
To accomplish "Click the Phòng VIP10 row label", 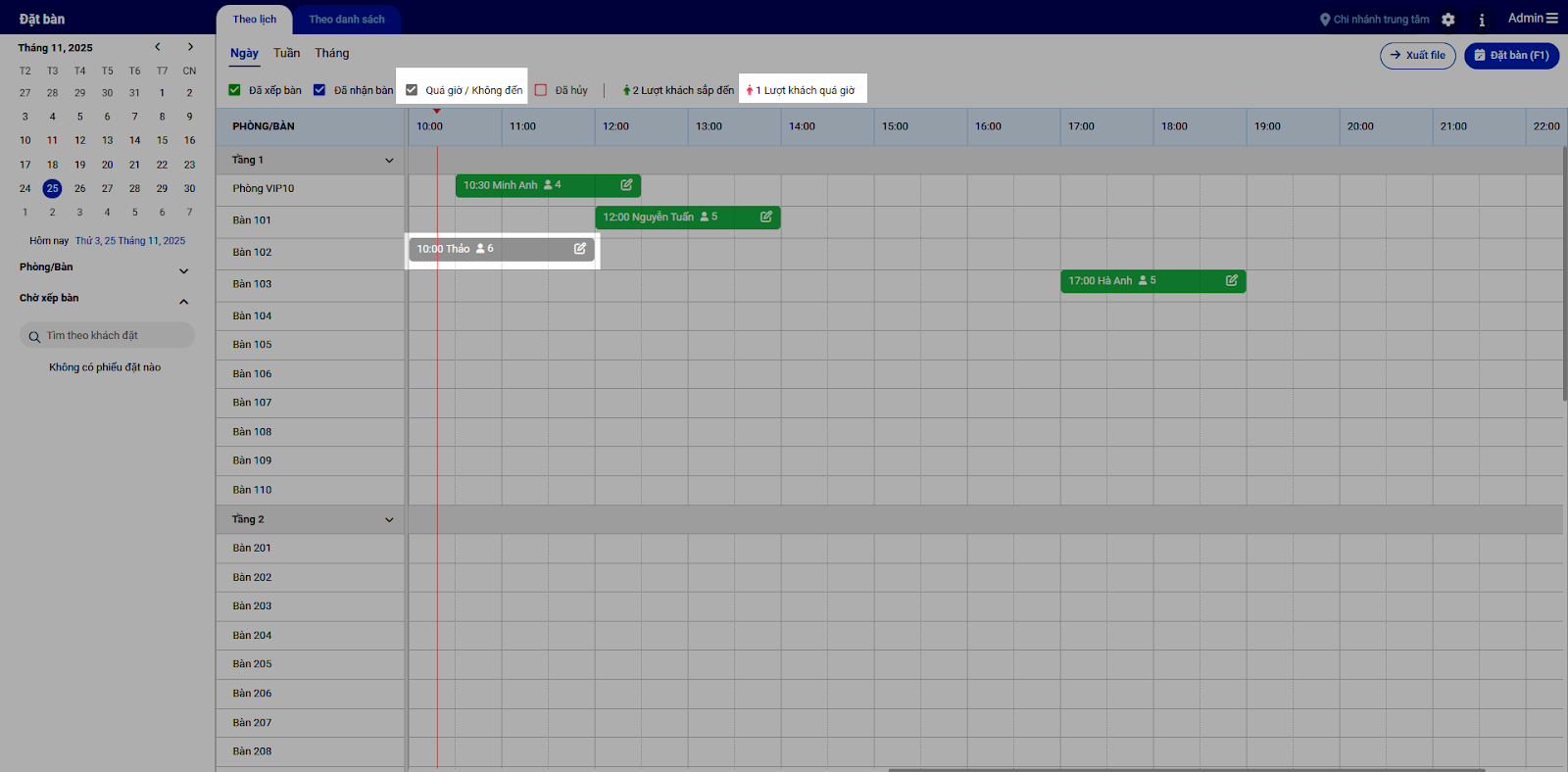I will (264, 189).
